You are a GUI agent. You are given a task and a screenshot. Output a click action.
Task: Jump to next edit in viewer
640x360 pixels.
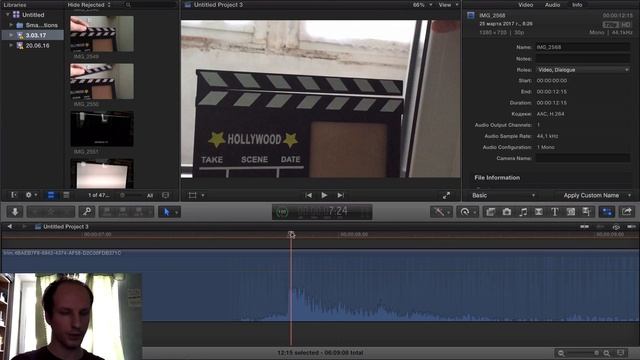click(x=340, y=196)
